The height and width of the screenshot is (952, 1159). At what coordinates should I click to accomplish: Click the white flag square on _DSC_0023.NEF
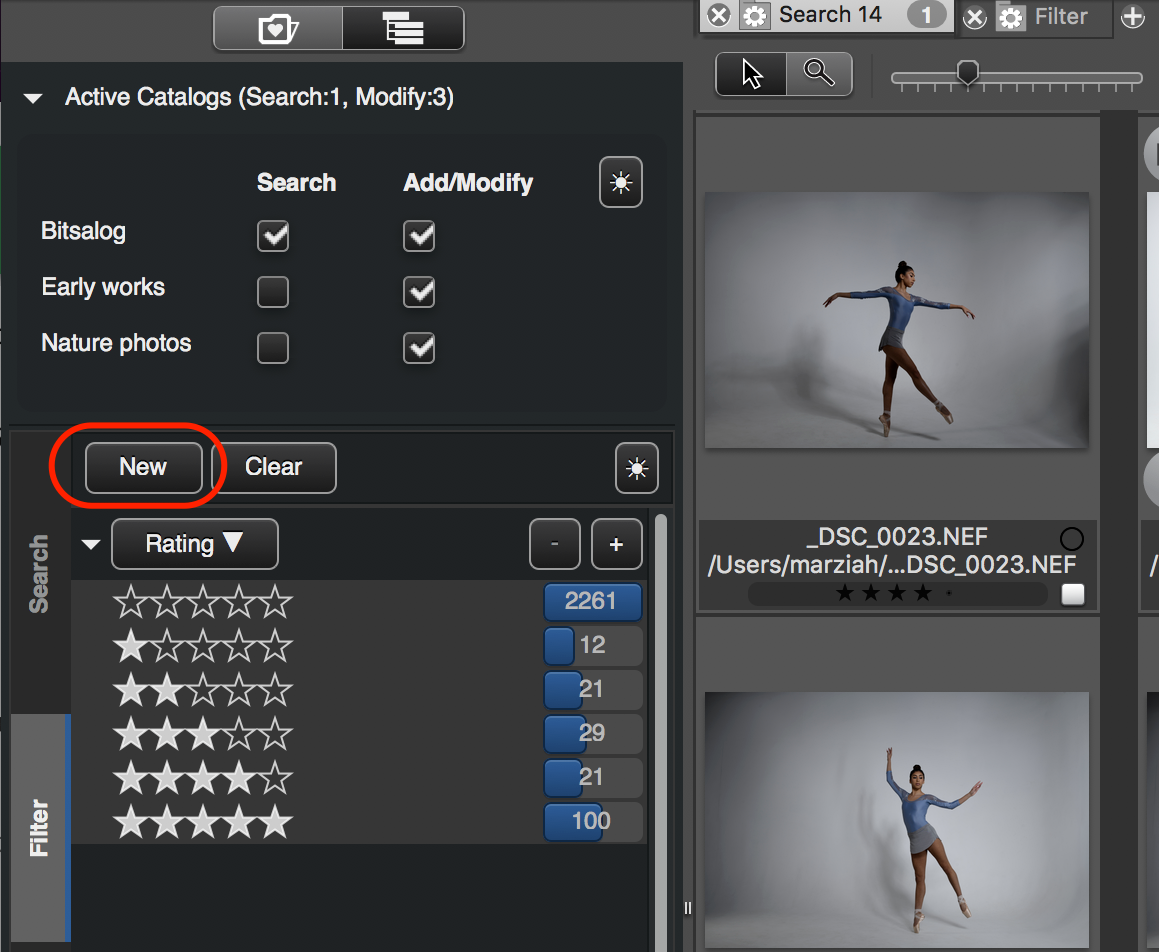pos(1073,594)
